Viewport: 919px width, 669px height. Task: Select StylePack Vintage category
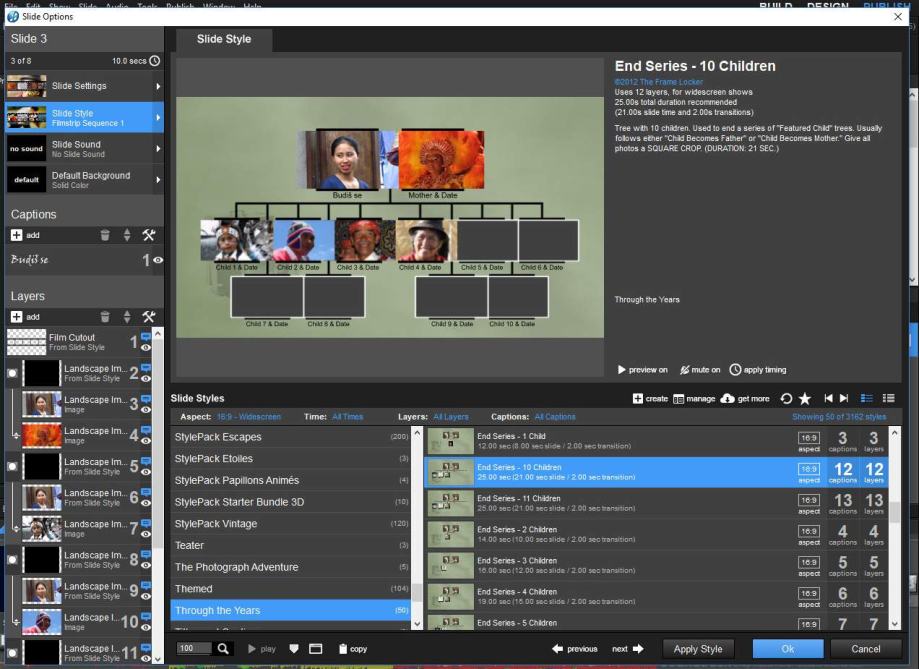[216, 524]
